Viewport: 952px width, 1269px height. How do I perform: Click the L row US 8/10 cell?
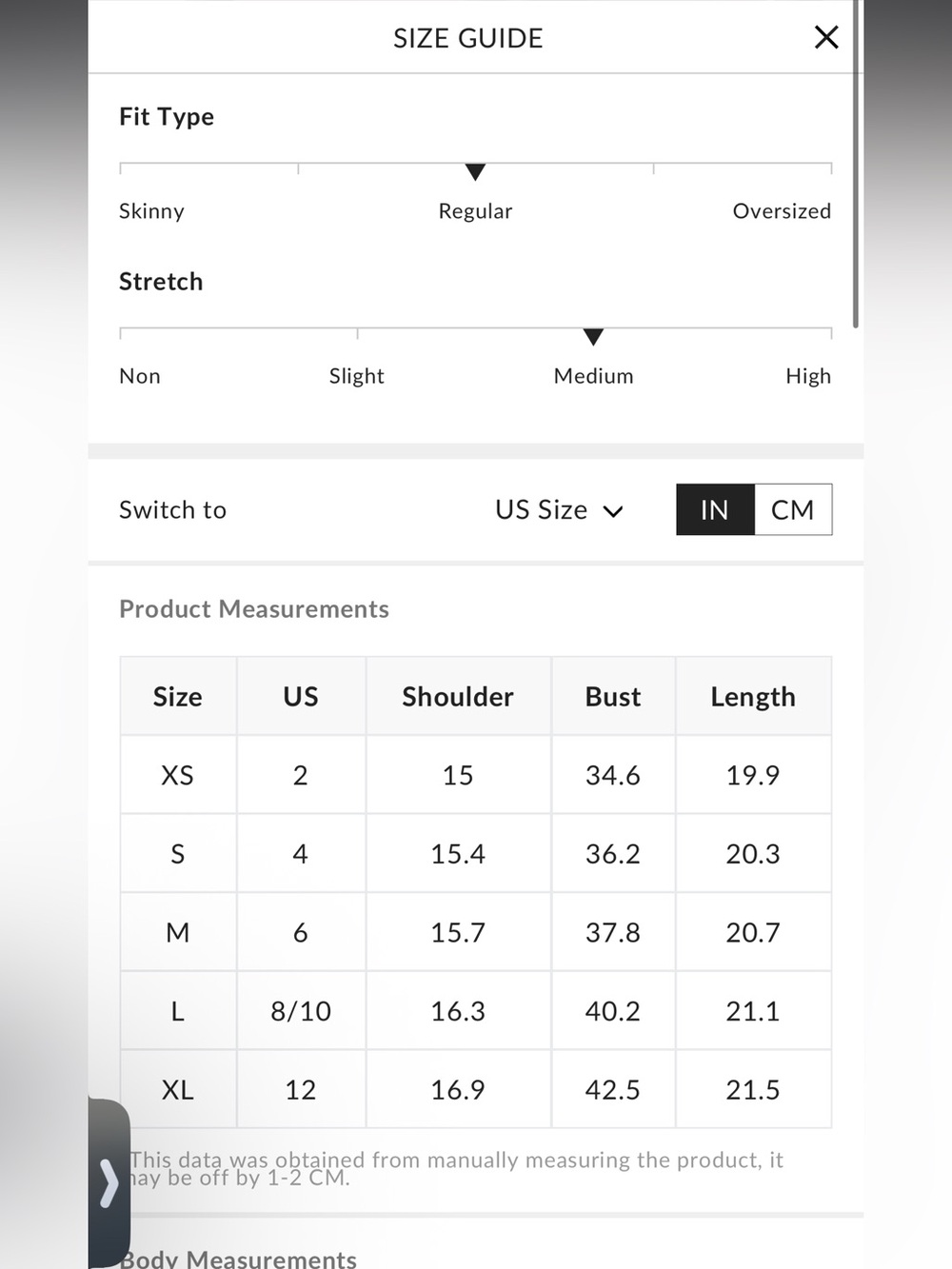tap(301, 1011)
